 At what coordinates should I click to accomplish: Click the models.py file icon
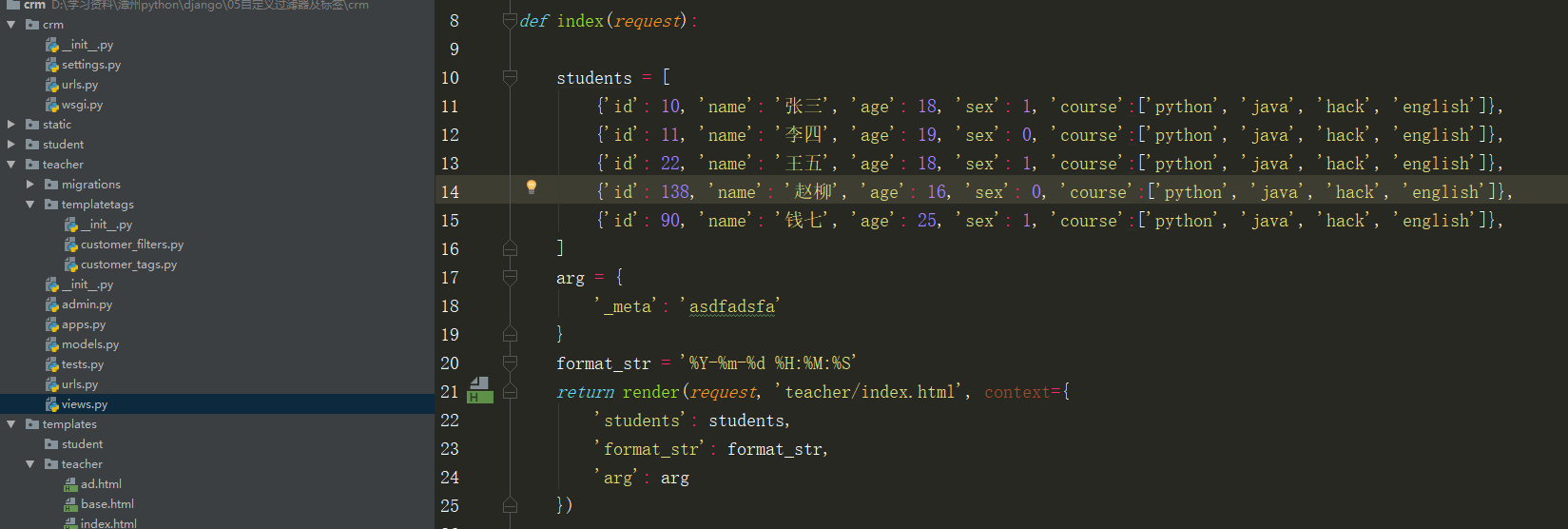click(x=52, y=344)
